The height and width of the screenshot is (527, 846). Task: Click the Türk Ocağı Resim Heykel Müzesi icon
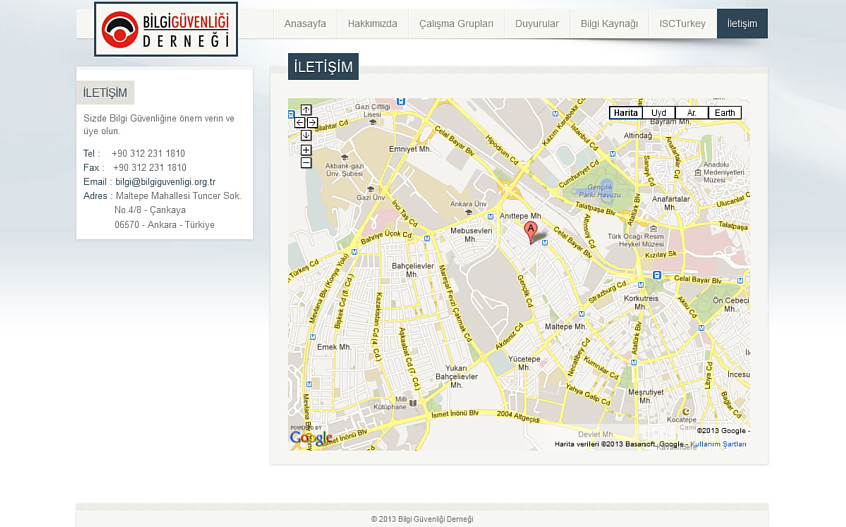[653, 229]
